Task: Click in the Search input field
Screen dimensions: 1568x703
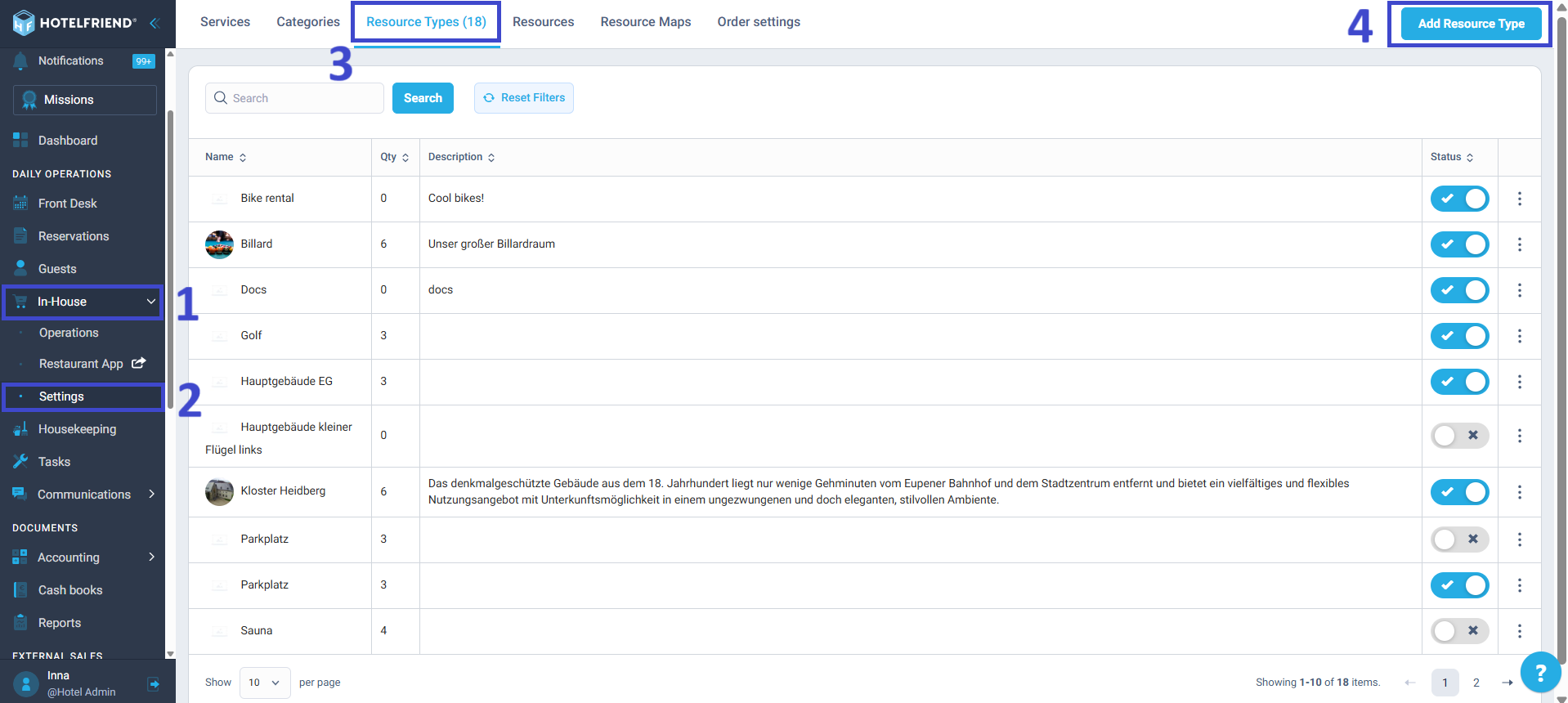Action: point(294,98)
